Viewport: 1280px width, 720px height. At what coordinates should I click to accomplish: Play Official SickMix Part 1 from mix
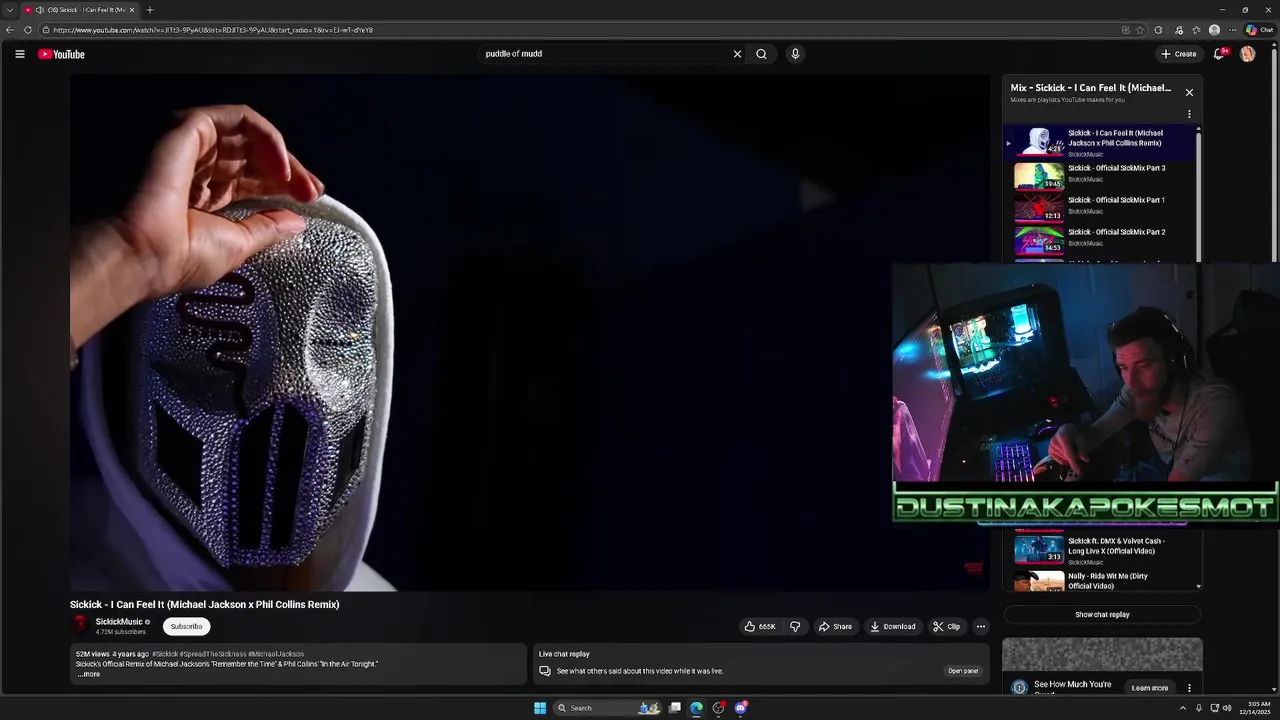(x=1100, y=206)
